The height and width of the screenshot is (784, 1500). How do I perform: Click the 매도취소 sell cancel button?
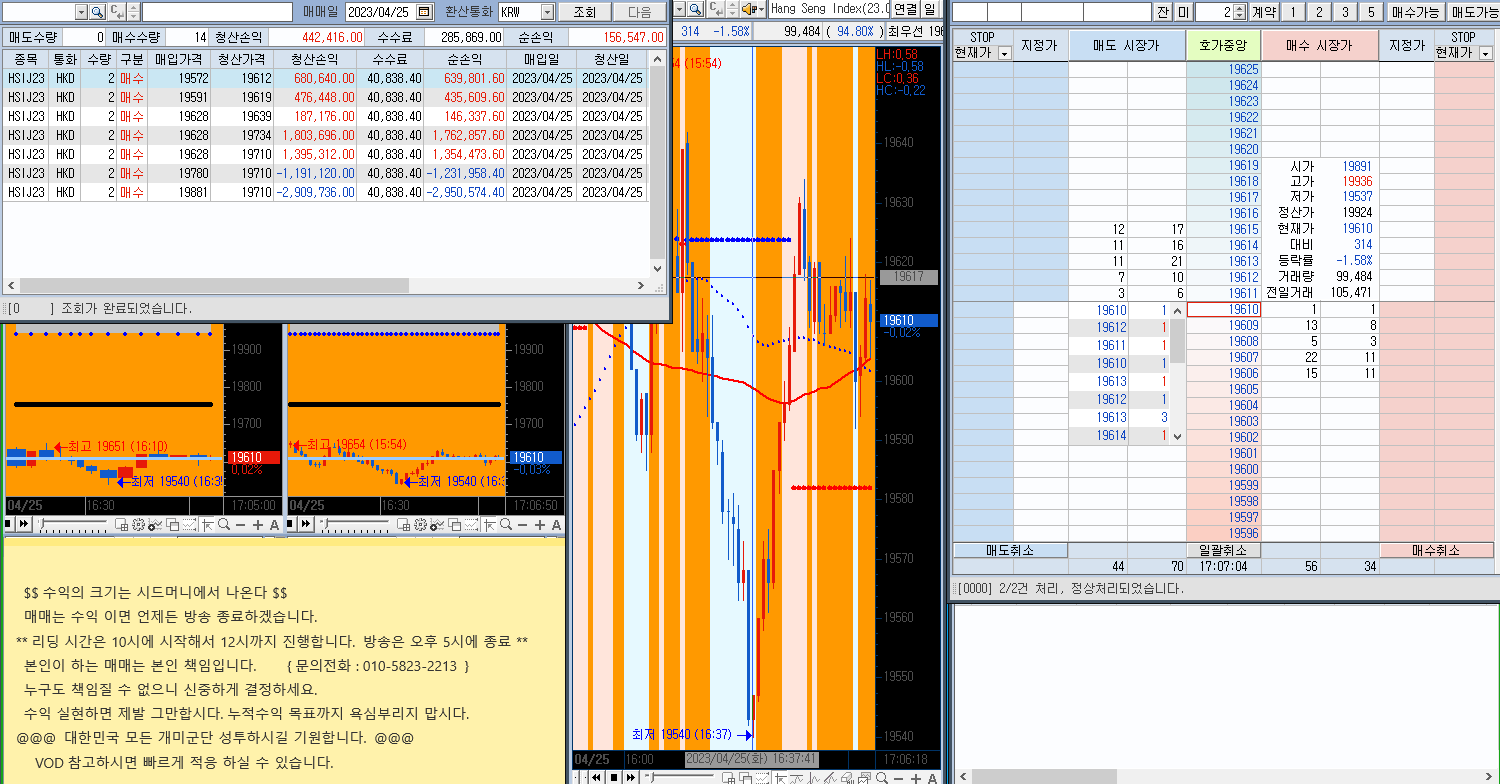pos(1010,550)
